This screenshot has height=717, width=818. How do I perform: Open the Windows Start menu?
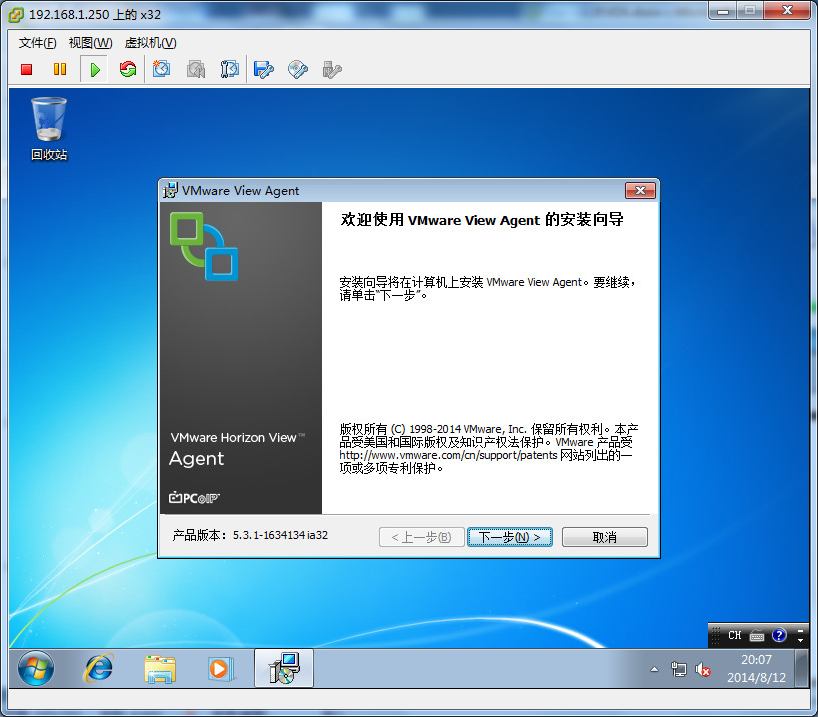click(33, 668)
